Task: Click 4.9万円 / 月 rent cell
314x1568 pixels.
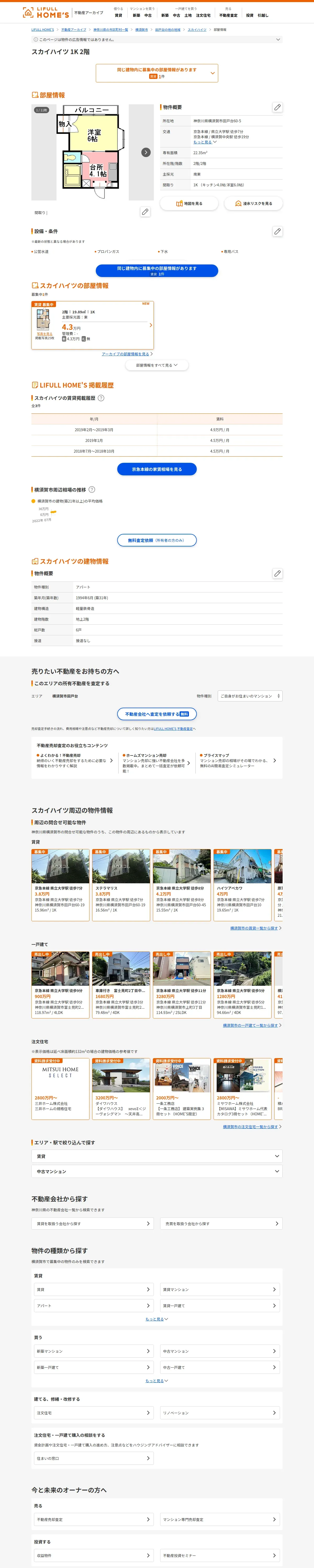Action: (220, 430)
